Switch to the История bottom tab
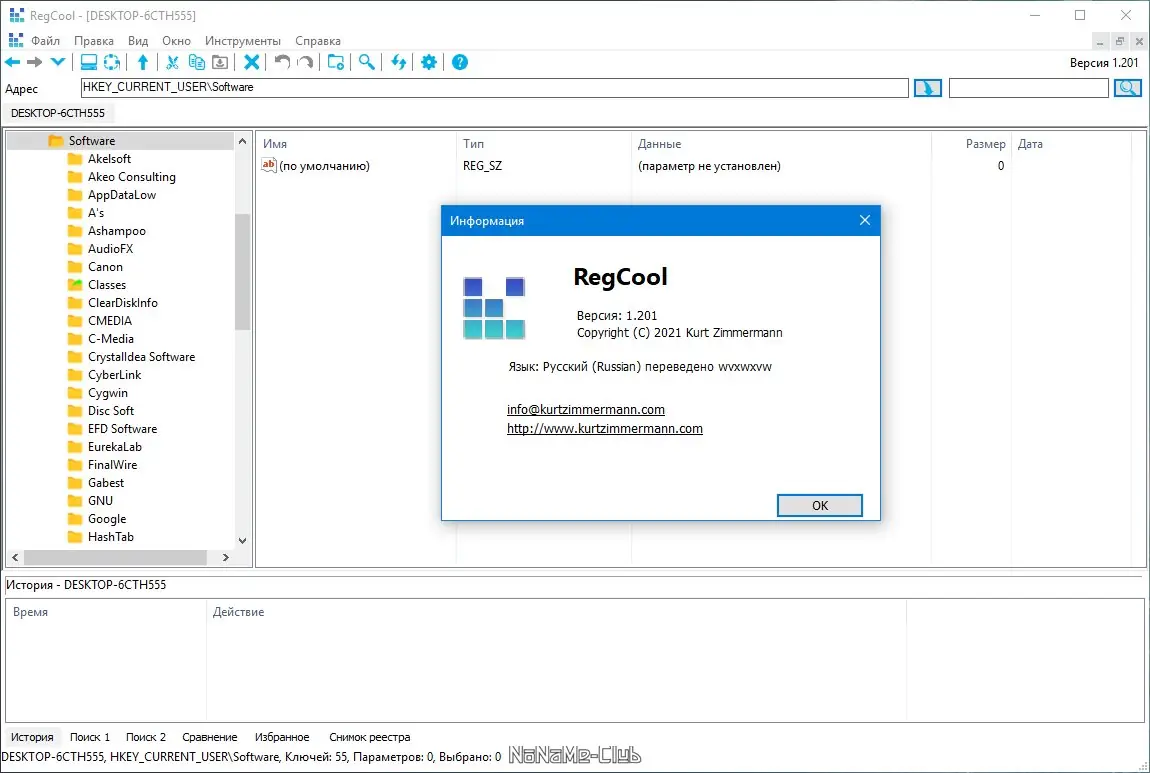The width and height of the screenshot is (1150, 773). pyautogui.click(x=32, y=737)
